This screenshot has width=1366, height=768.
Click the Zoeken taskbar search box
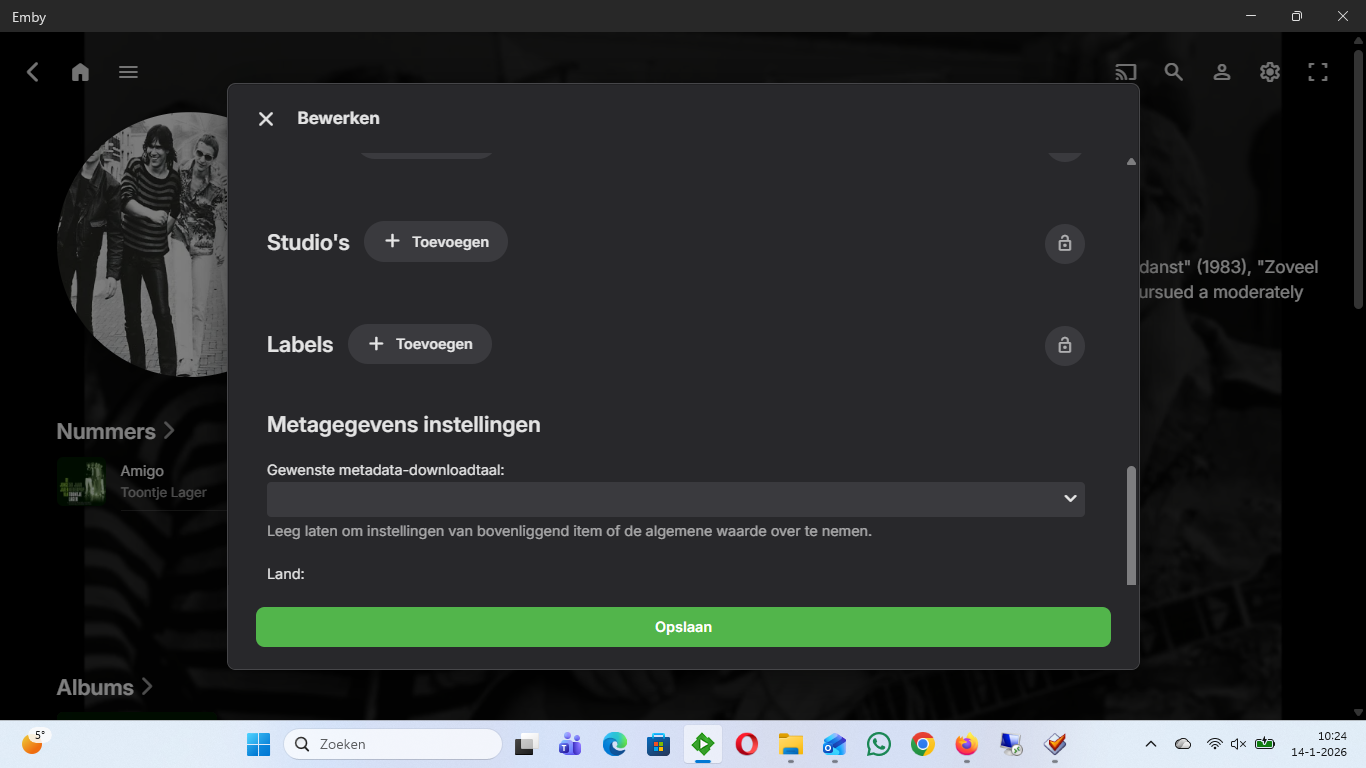393,744
